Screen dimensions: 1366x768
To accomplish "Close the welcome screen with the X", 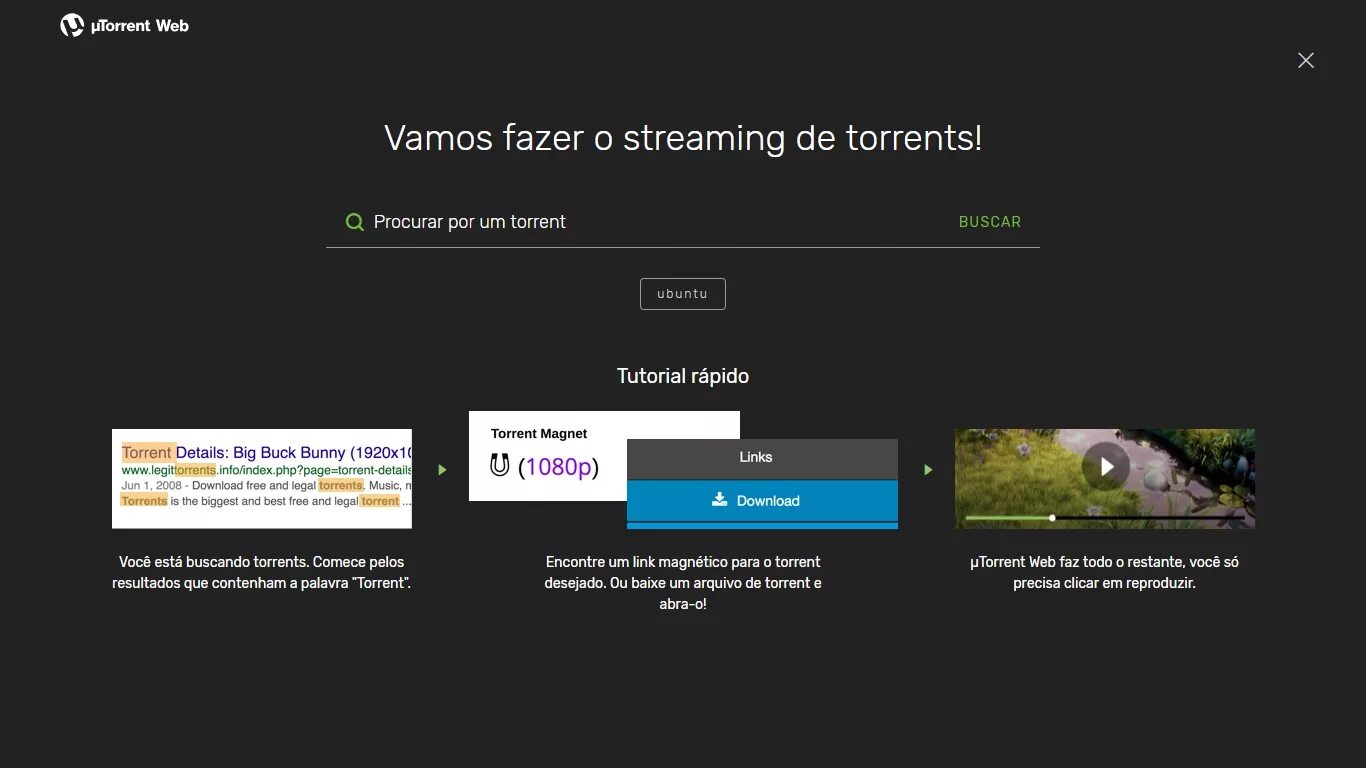I will (1306, 60).
